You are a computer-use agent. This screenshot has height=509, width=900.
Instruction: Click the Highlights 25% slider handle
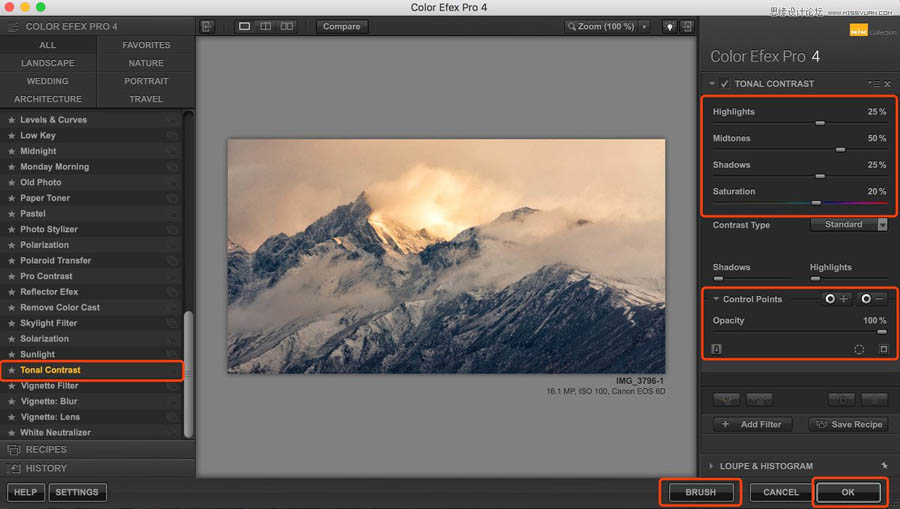[x=820, y=123]
